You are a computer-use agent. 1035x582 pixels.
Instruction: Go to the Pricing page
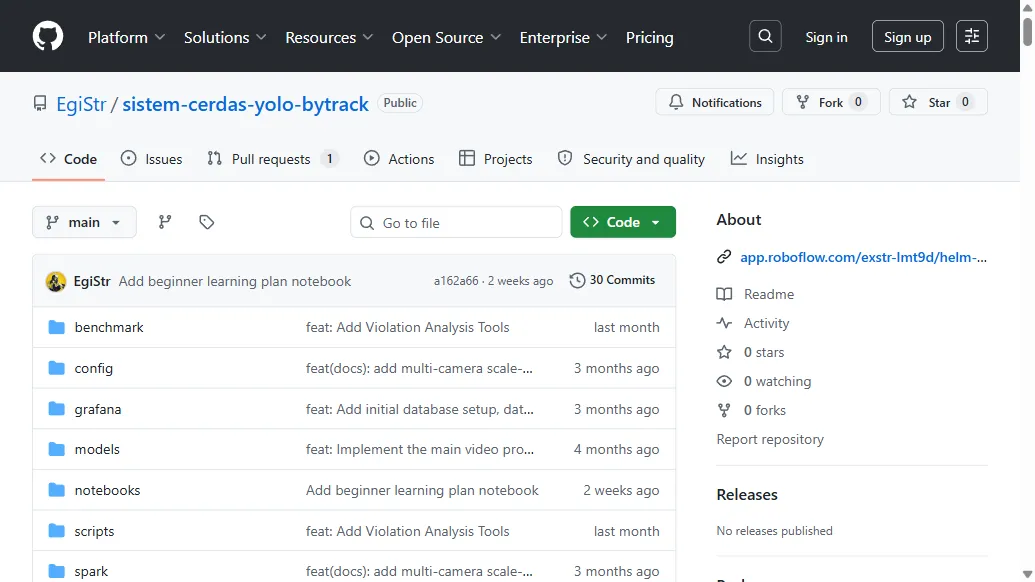click(650, 38)
